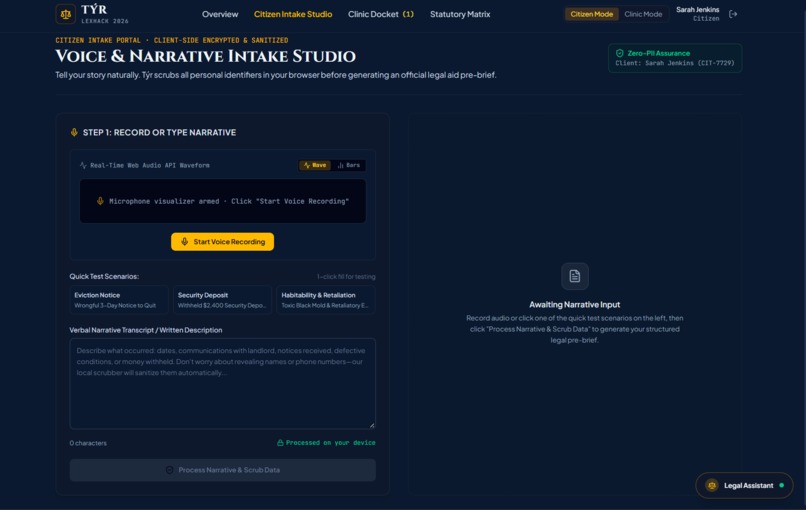Click the '1-click fill for testing' hint
The width and height of the screenshot is (806, 510).
point(346,277)
